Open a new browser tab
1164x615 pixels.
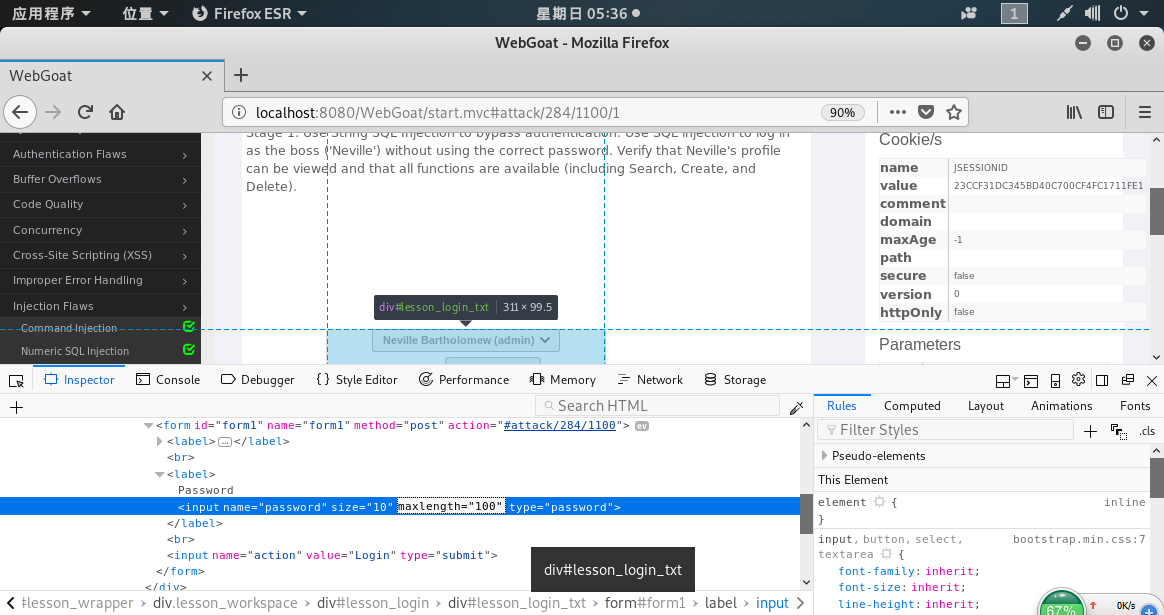point(241,75)
